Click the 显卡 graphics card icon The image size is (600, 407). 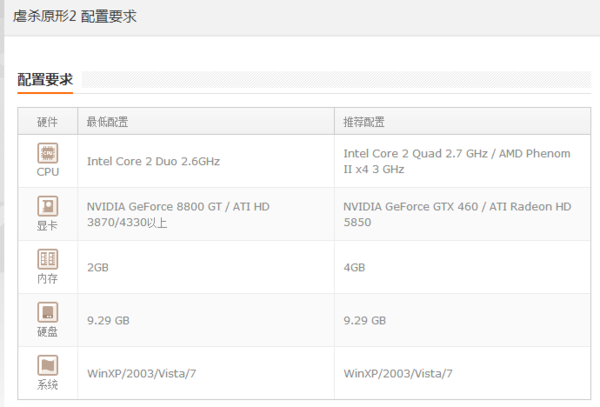[47, 206]
